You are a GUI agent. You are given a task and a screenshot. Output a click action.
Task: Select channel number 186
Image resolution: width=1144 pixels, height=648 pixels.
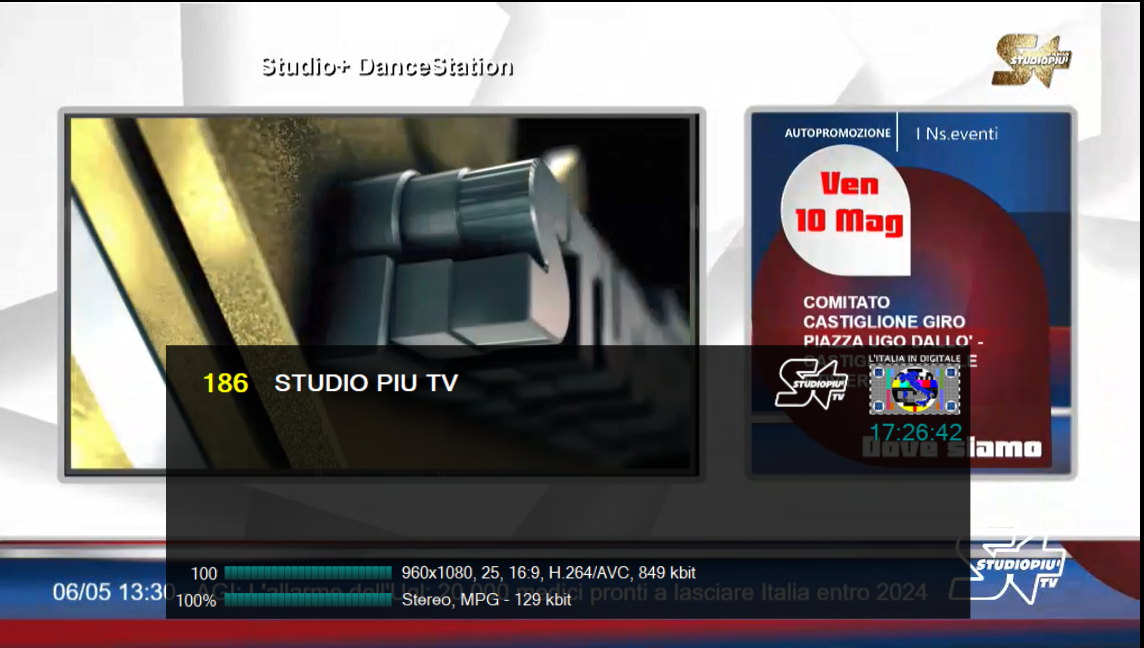[225, 383]
